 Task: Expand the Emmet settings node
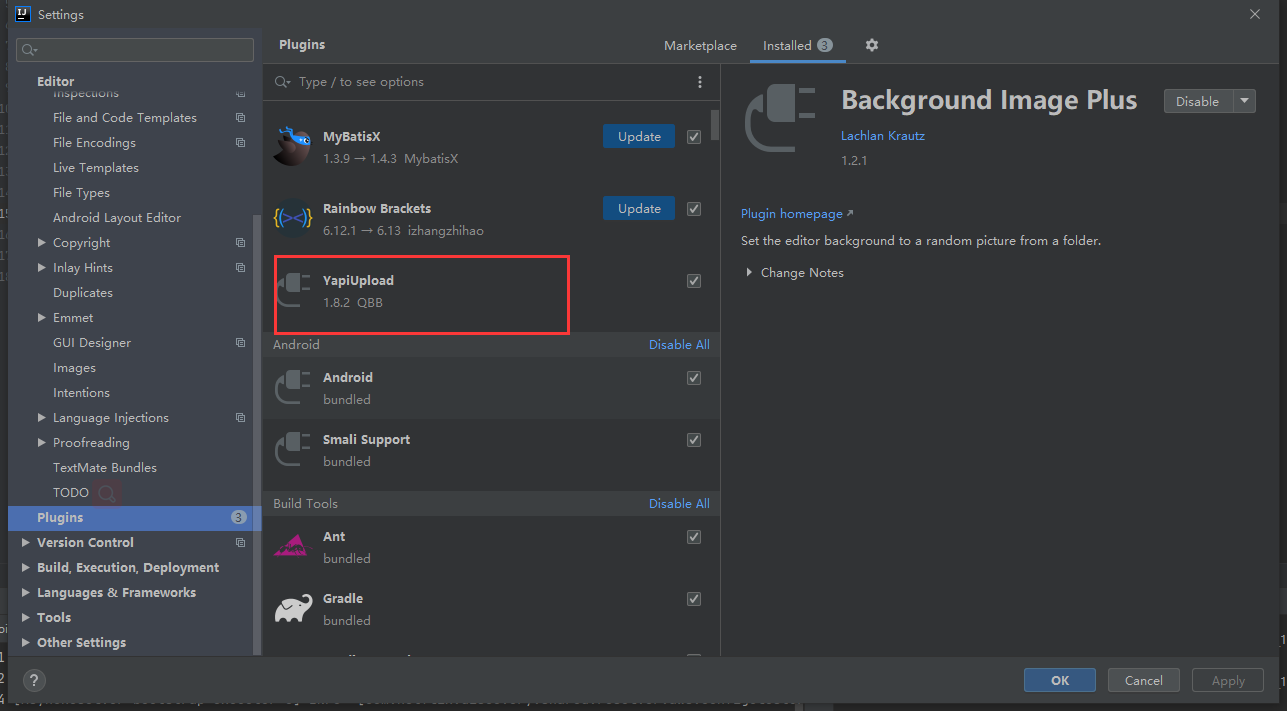pos(42,318)
